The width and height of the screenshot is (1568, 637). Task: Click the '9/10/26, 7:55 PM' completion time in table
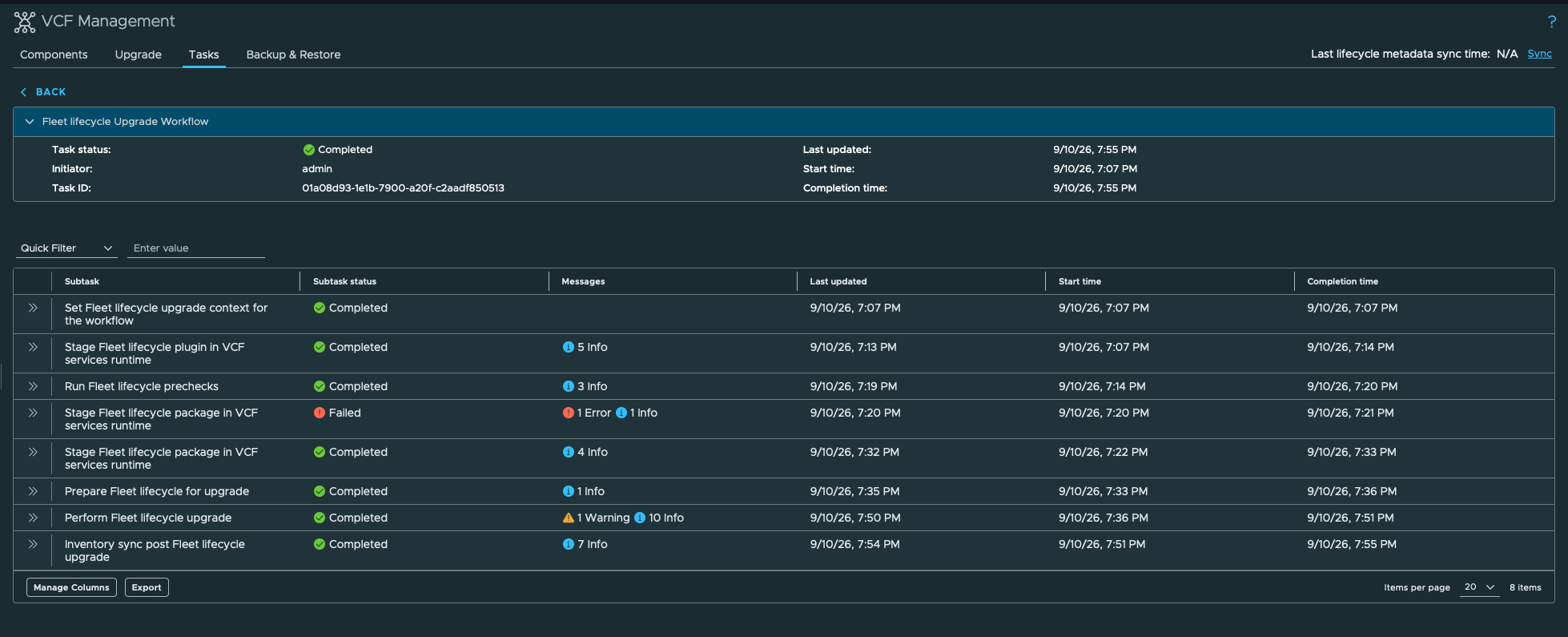(x=1352, y=544)
